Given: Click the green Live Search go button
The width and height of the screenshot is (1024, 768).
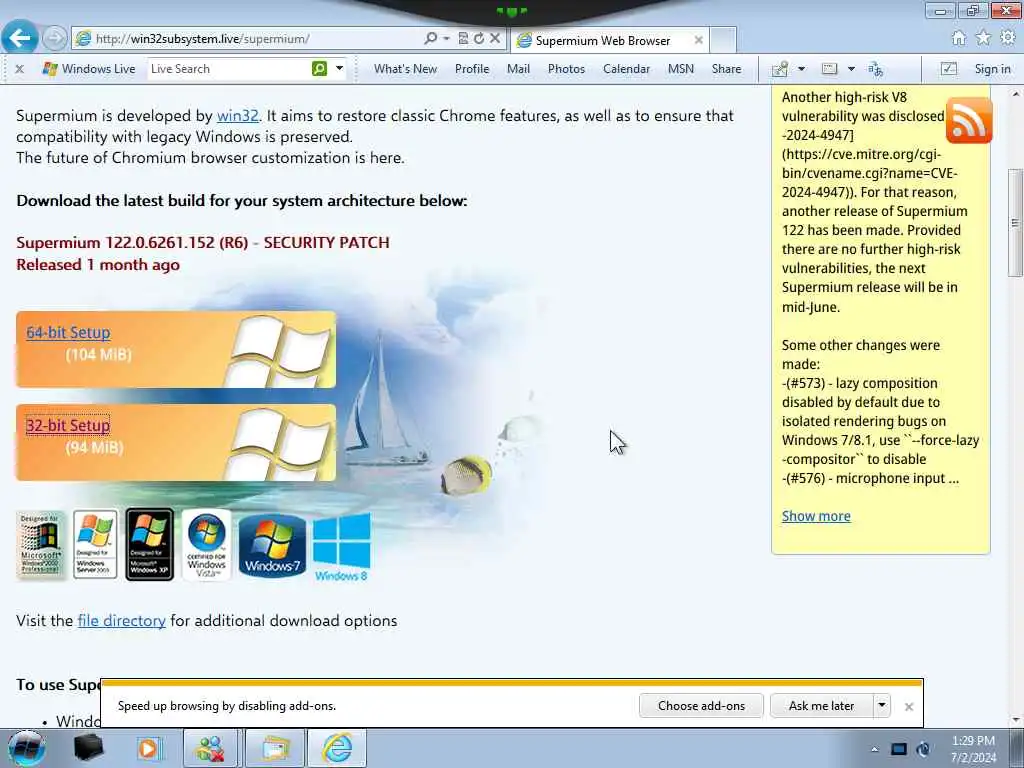Looking at the screenshot, I should click(319, 69).
